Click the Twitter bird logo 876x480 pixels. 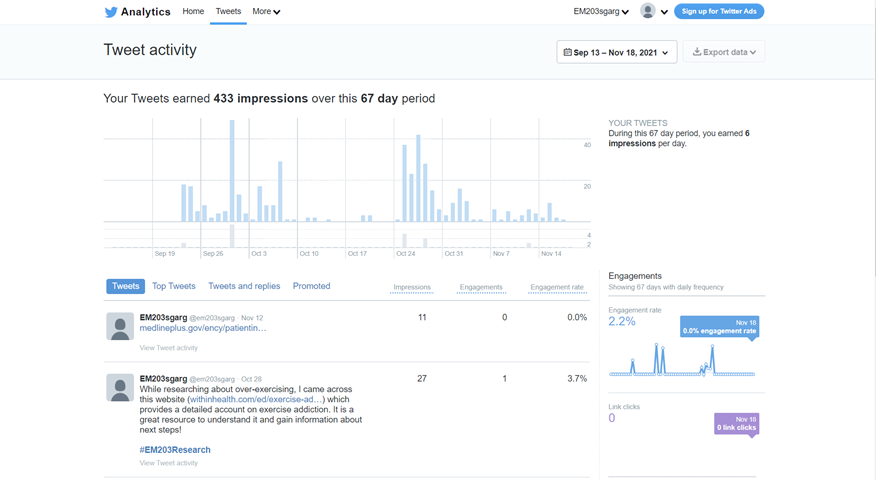pos(111,12)
